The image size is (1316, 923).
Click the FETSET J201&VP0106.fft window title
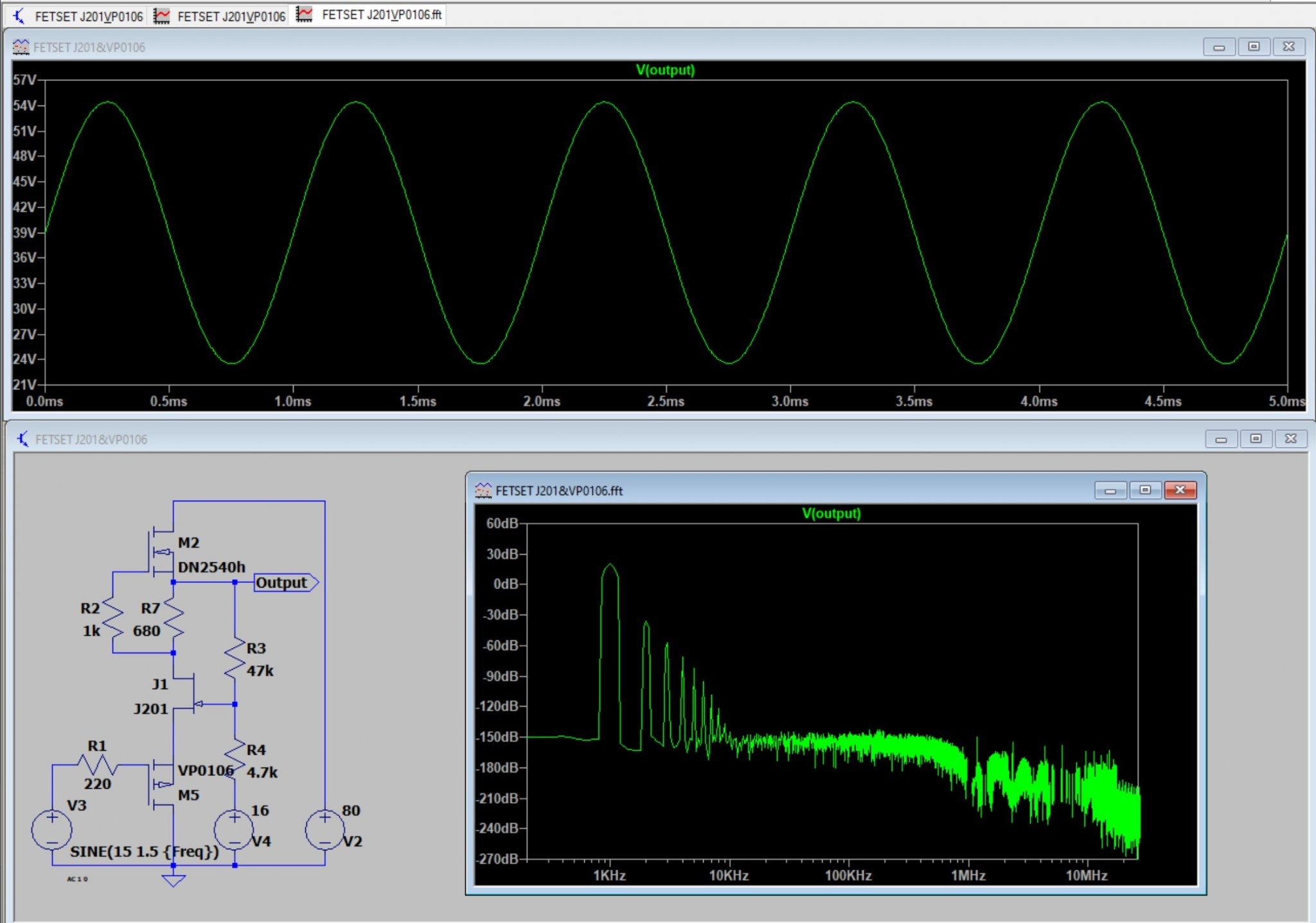point(559,491)
